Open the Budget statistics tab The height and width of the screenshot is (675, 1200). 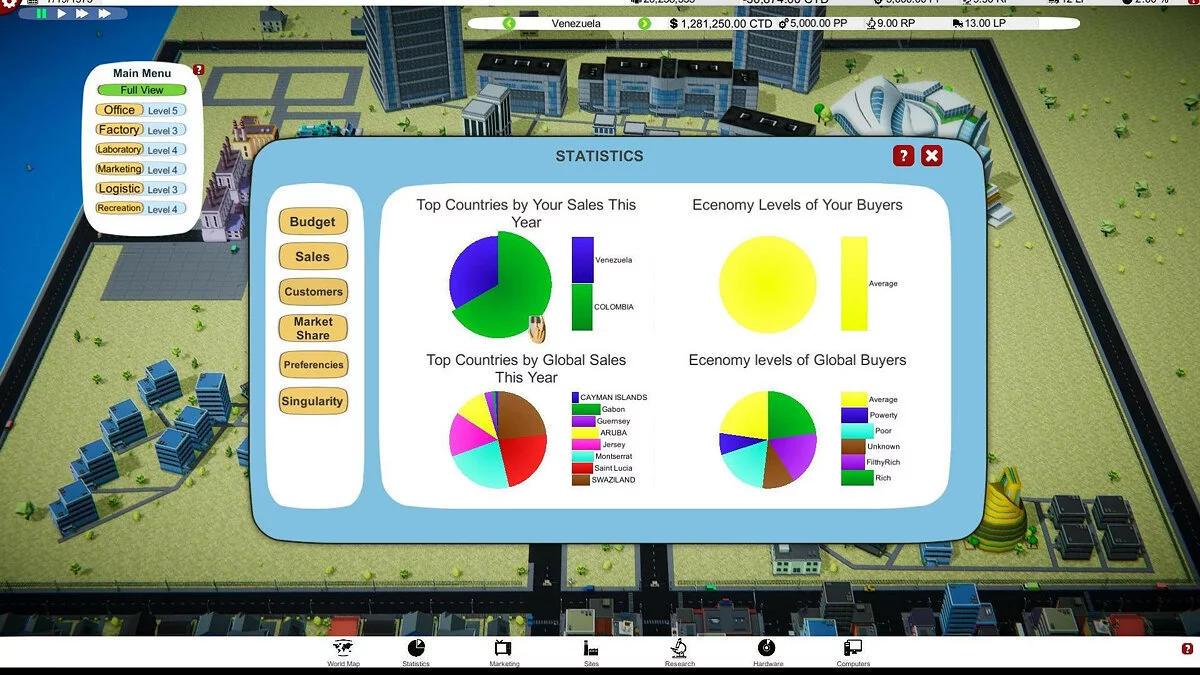pos(313,222)
